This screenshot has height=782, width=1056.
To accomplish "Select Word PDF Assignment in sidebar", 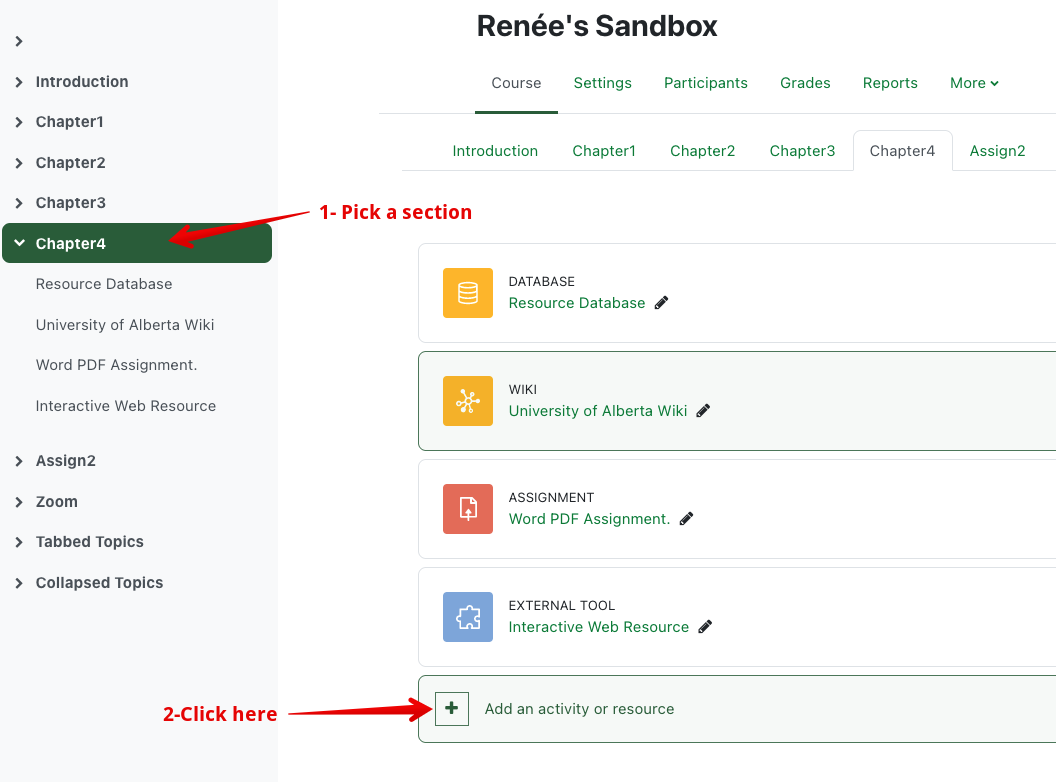I will [116, 365].
